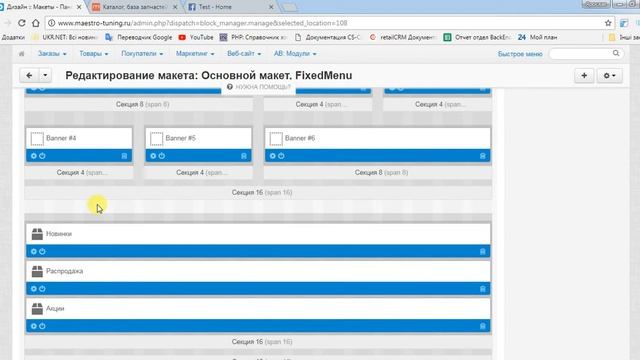This screenshot has height=360, width=640.
Task: Delete Новинки block with trash icon
Action: pos(482,251)
